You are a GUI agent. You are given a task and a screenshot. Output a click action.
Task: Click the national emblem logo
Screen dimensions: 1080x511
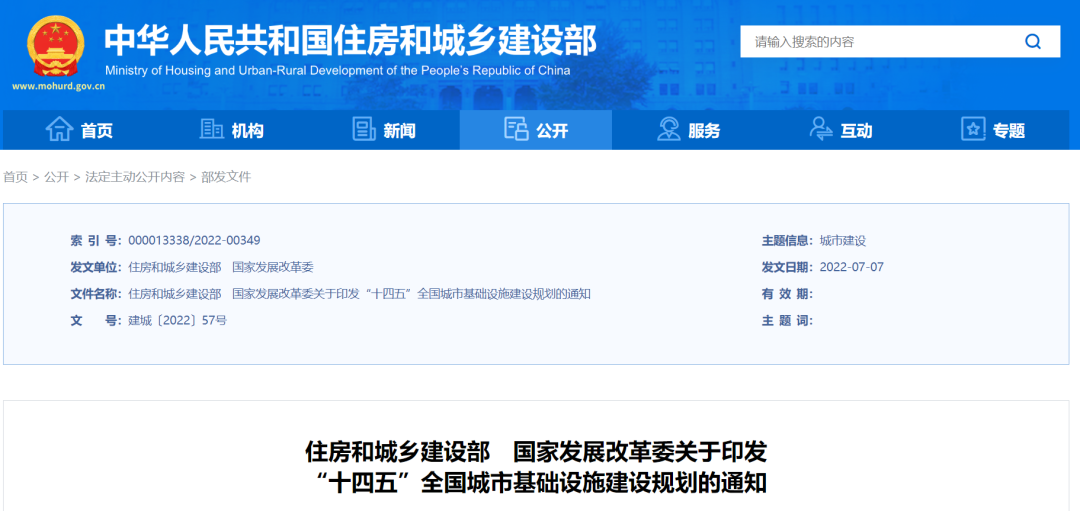56,46
